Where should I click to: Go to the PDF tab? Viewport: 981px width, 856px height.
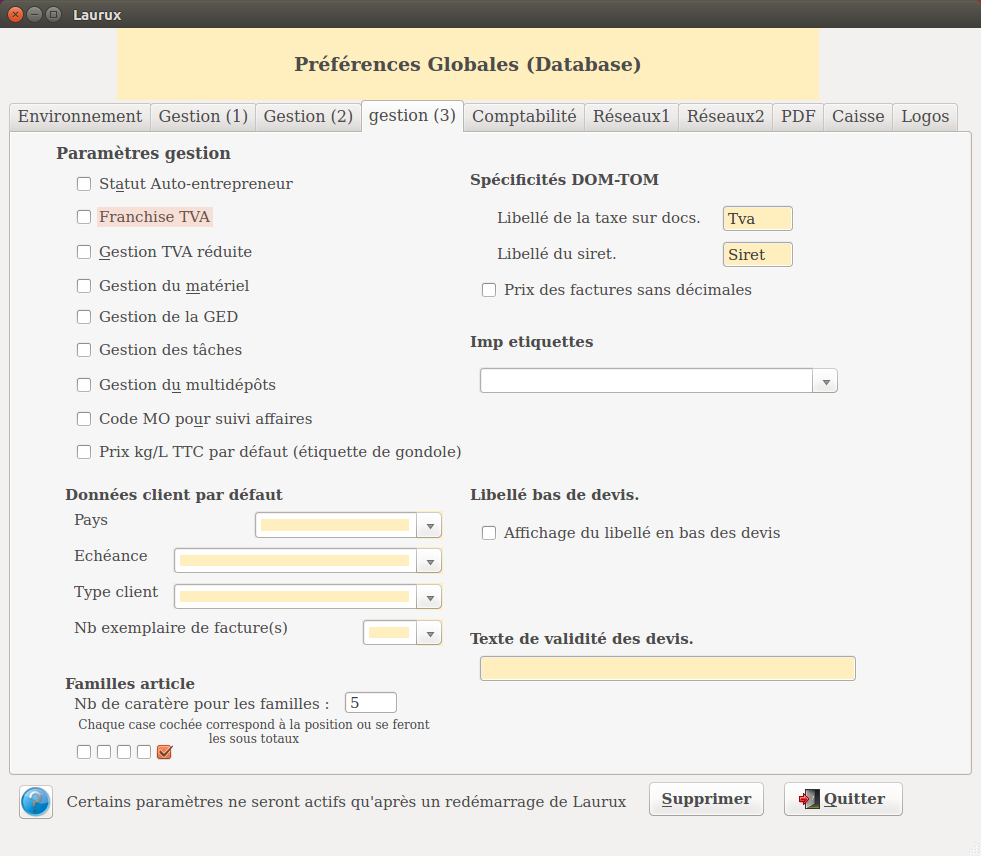point(798,117)
